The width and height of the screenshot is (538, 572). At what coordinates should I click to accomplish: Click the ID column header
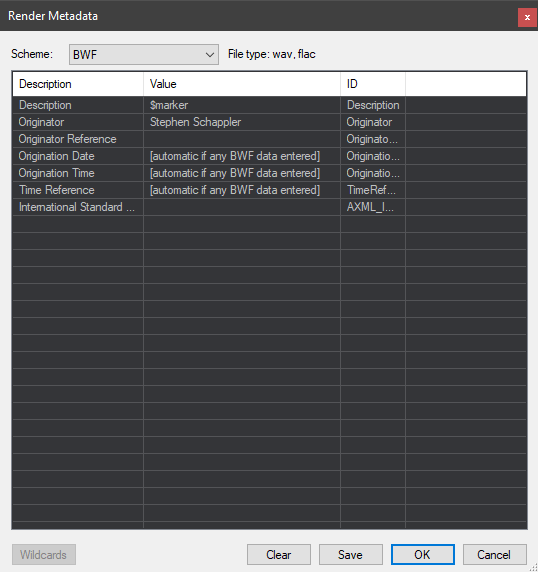pyautogui.click(x=373, y=84)
